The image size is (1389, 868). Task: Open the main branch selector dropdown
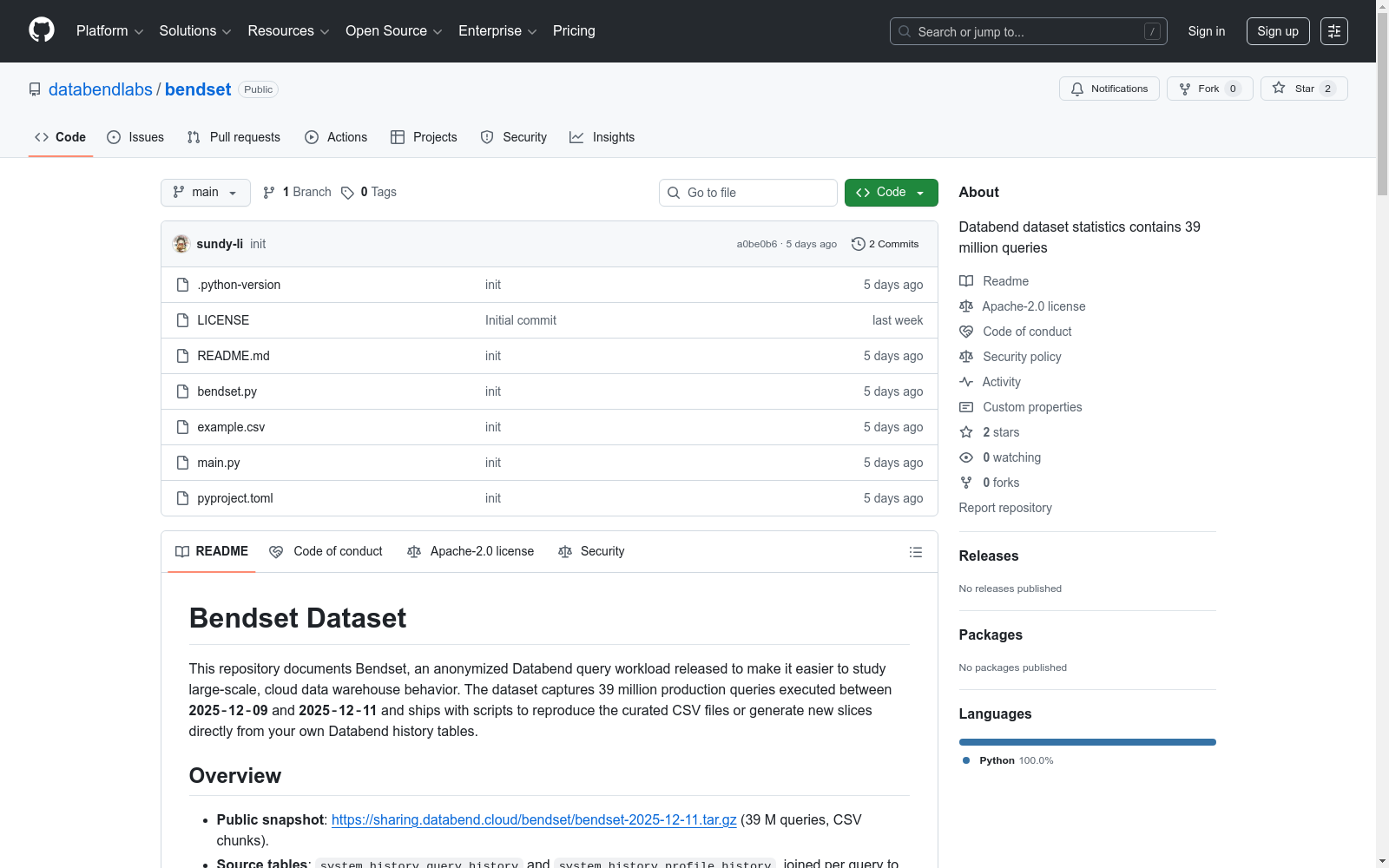[206, 193]
